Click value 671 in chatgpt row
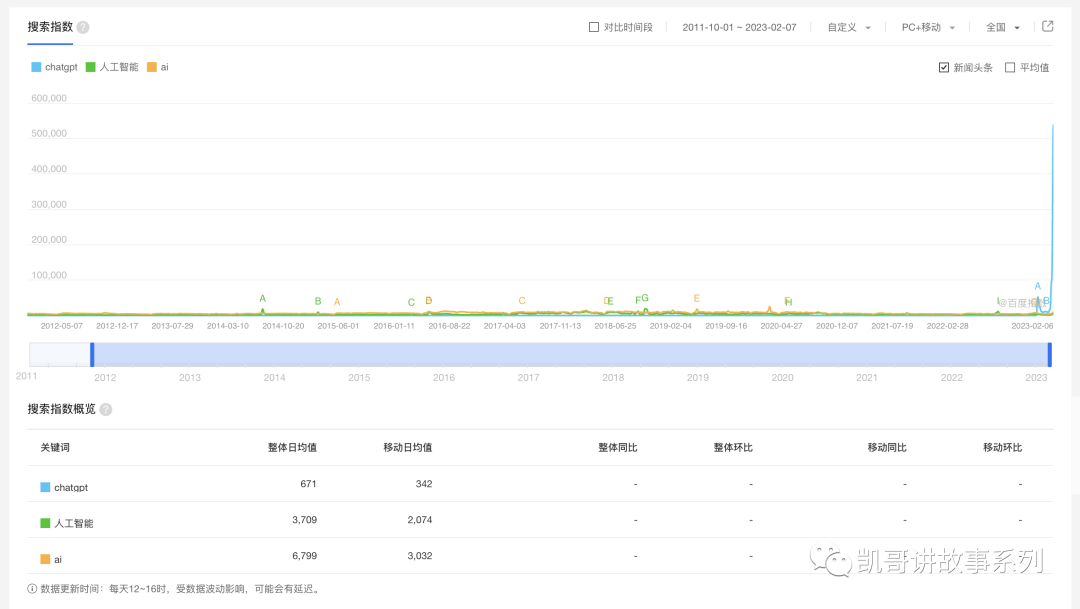The image size is (1080, 609). pyautogui.click(x=308, y=484)
